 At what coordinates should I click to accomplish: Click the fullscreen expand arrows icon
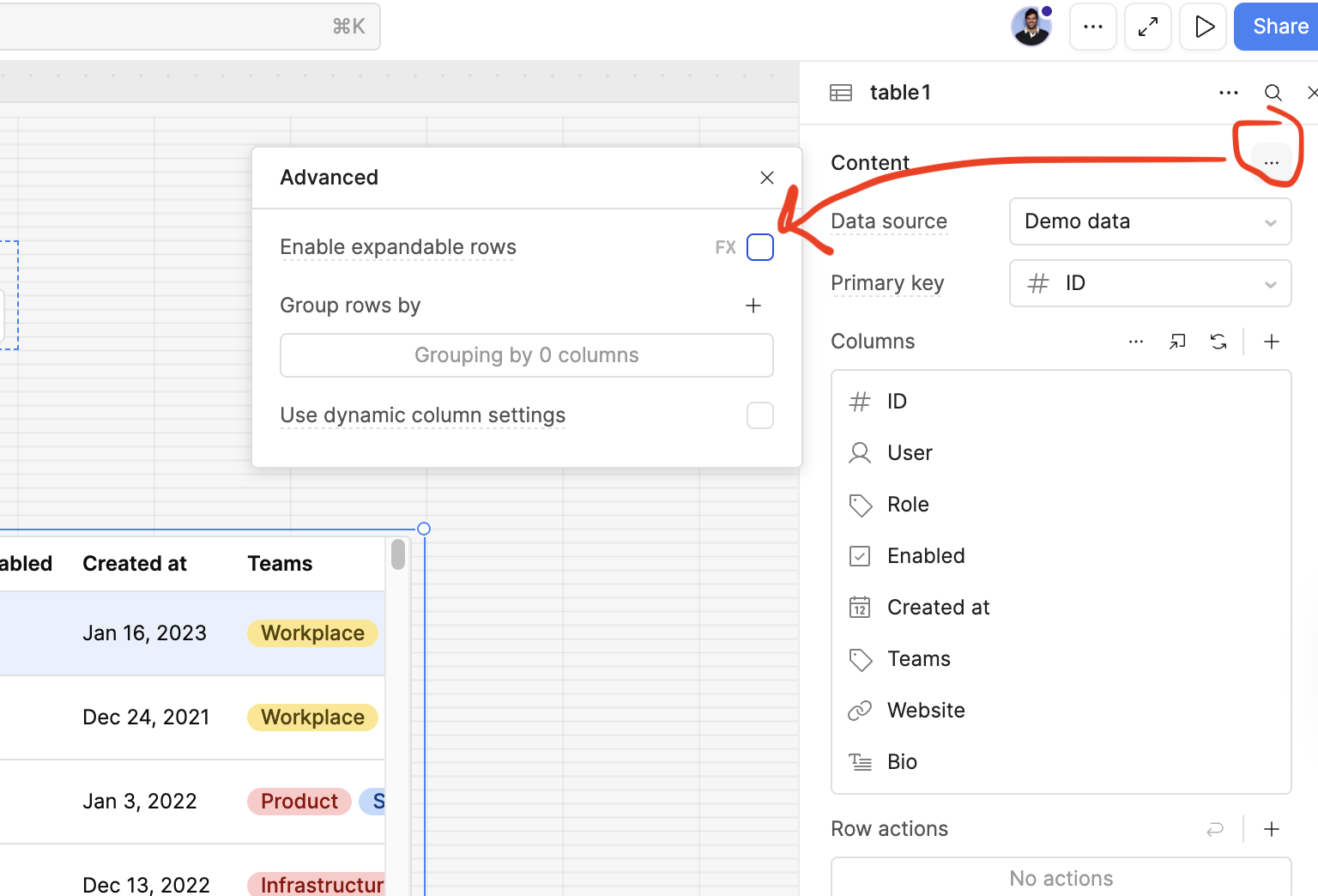[x=1148, y=27]
